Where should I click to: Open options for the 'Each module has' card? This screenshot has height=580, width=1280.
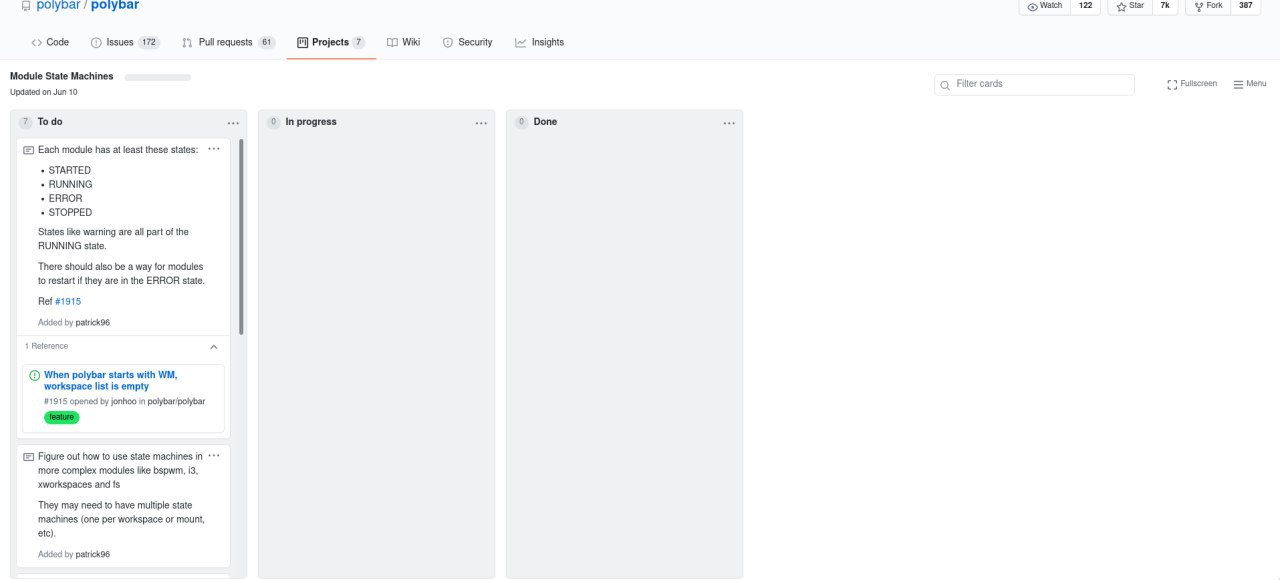click(214, 149)
